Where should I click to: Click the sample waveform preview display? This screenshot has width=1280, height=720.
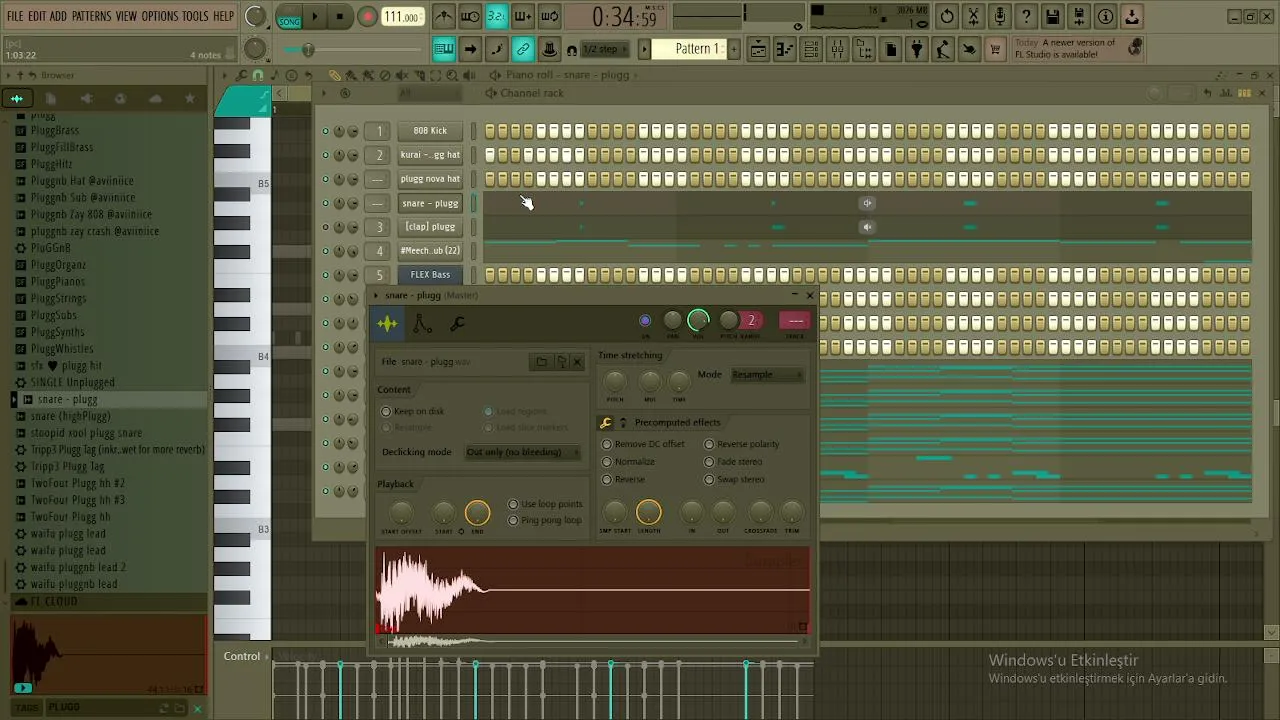click(592, 591)
